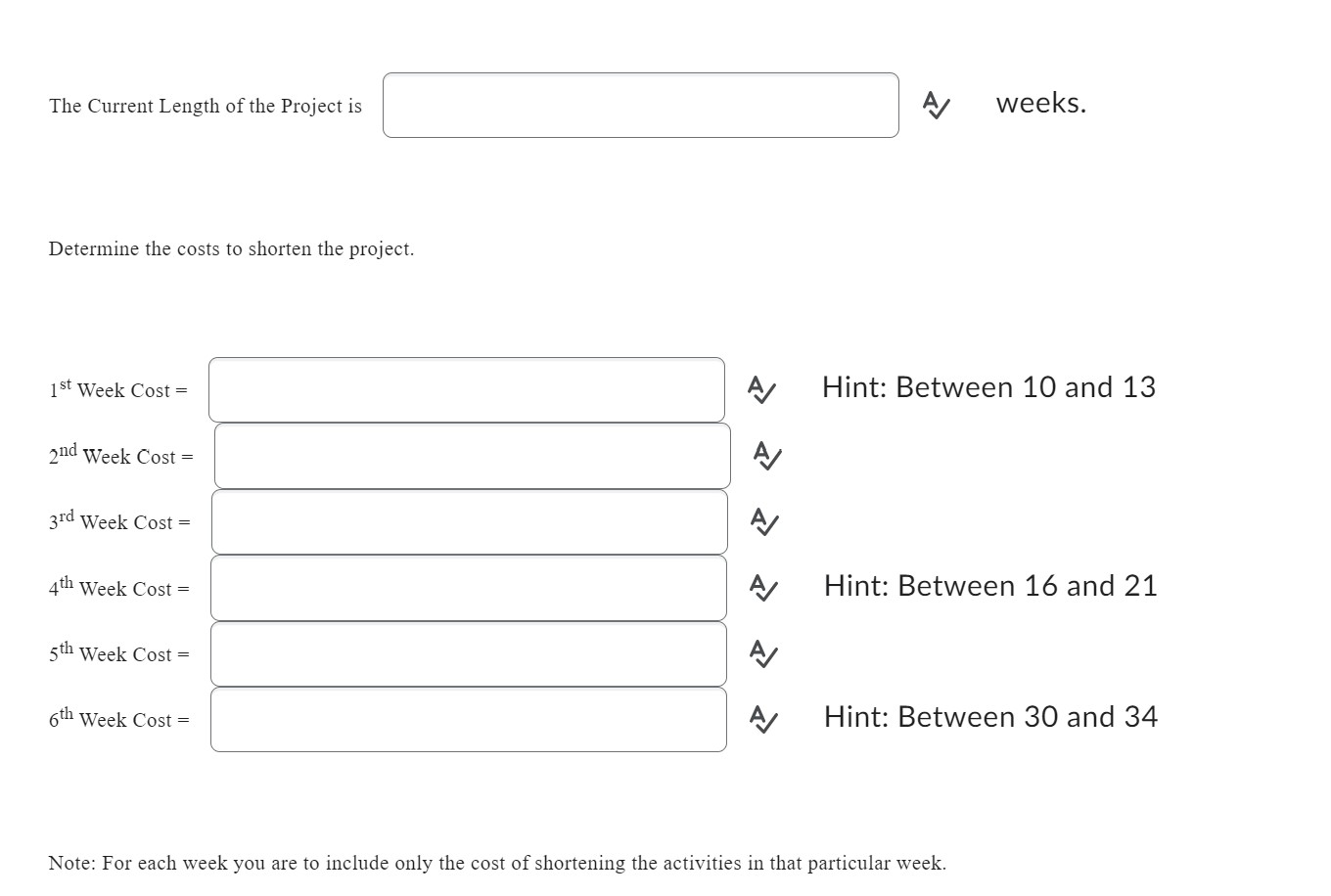The height and width of the screenshot is (896, 1331).
Task: Click the 1st Week Cost label
Action: tap(117, 390)
